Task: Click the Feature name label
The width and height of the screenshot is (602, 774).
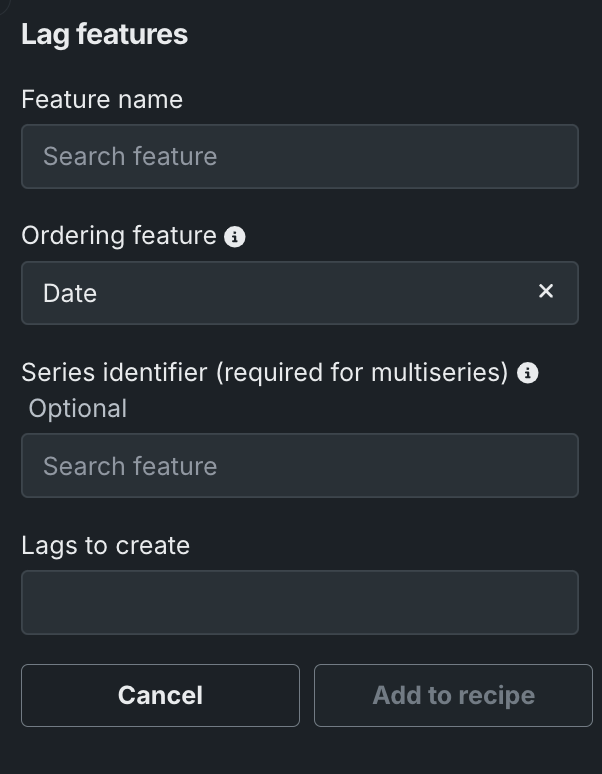Action: (x=102, y=100)
